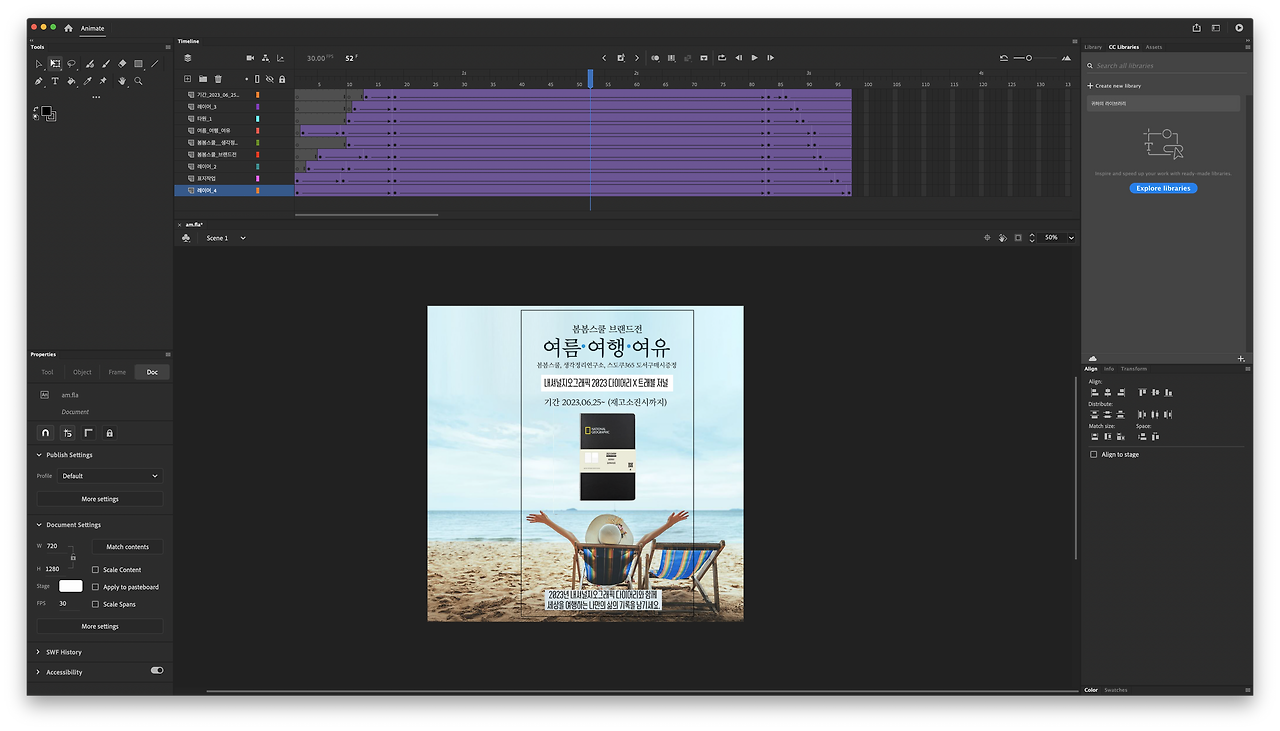Pick the Hand tool
1280x731 pixels.
click(x=123, y=81)
